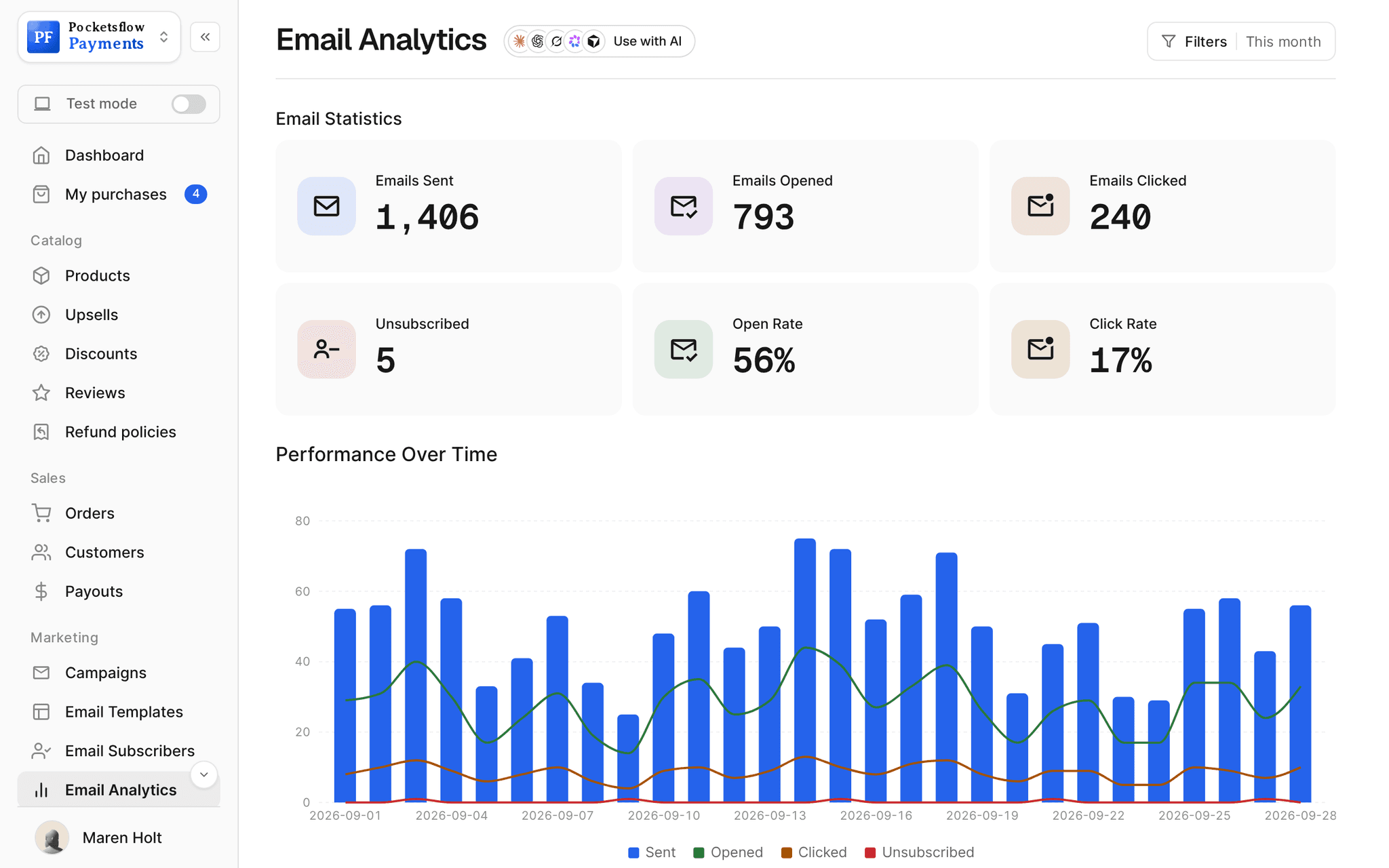Click the Refund policies icon

point(41,432)
